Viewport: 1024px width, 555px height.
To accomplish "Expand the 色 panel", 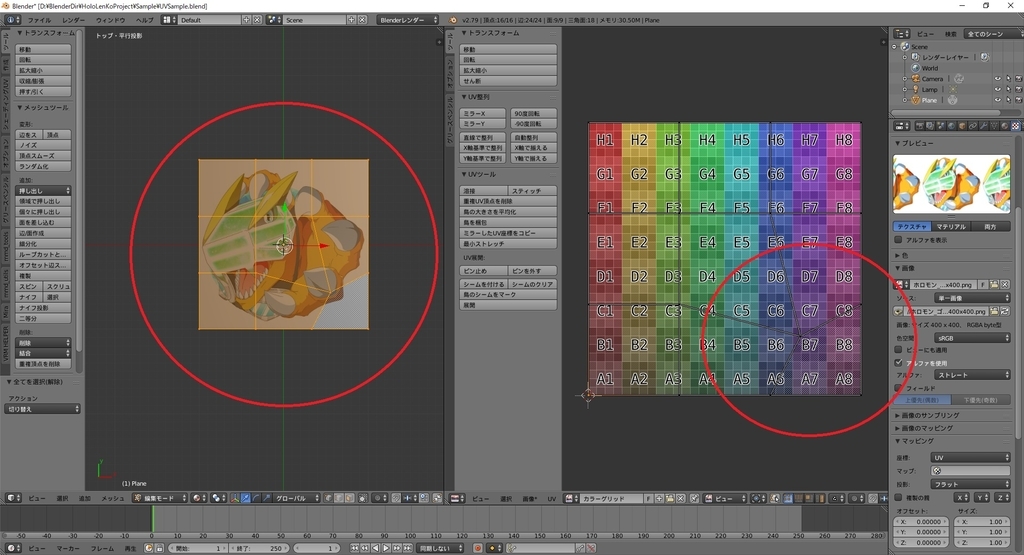I will pos(902,255).
